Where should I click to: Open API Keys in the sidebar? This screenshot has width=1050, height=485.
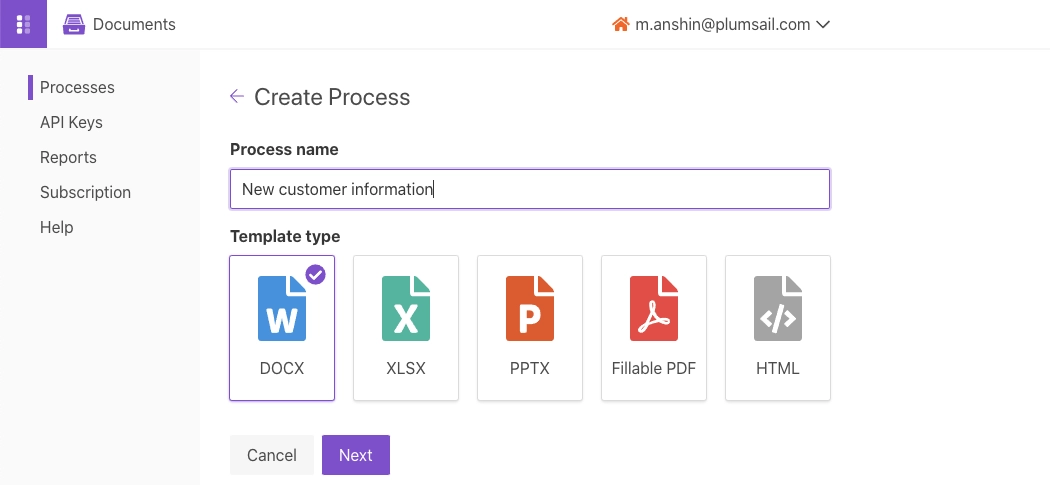point(71,123)
